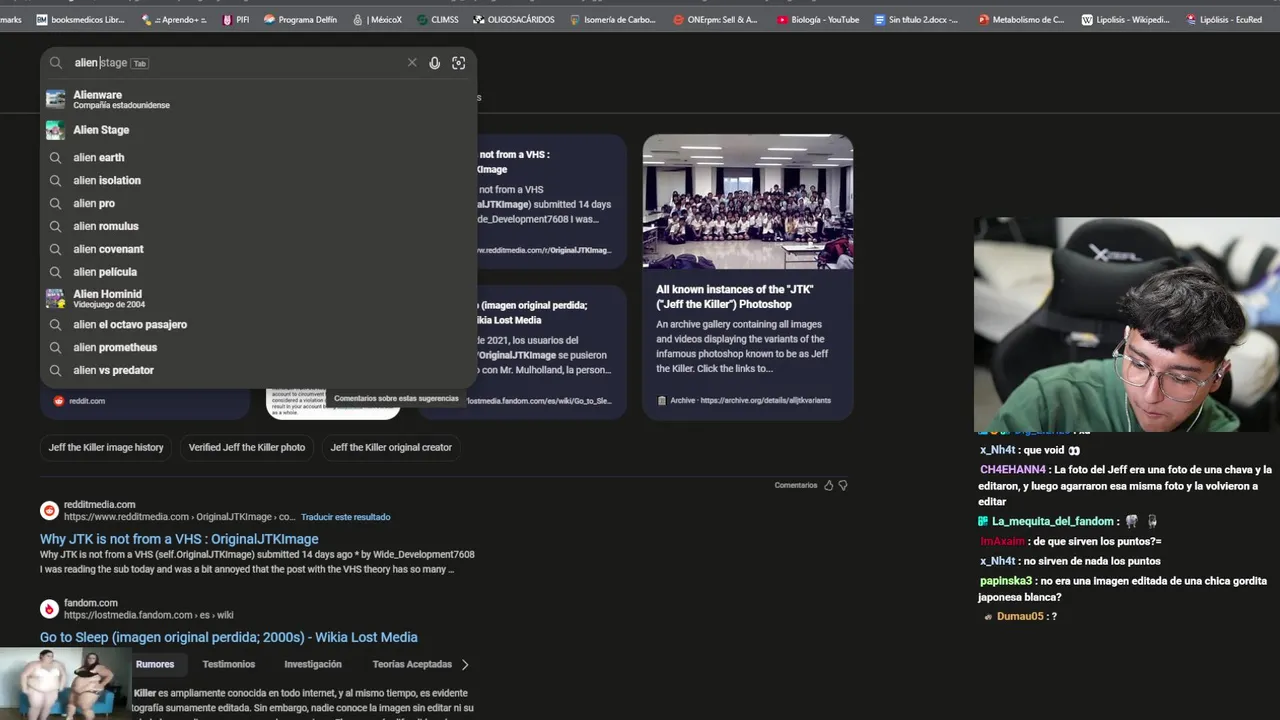The width and height of the screenshot is (1280, 720).
Task: Choose the 'alien earth' suggestion
Action: (x=258, y=157)
